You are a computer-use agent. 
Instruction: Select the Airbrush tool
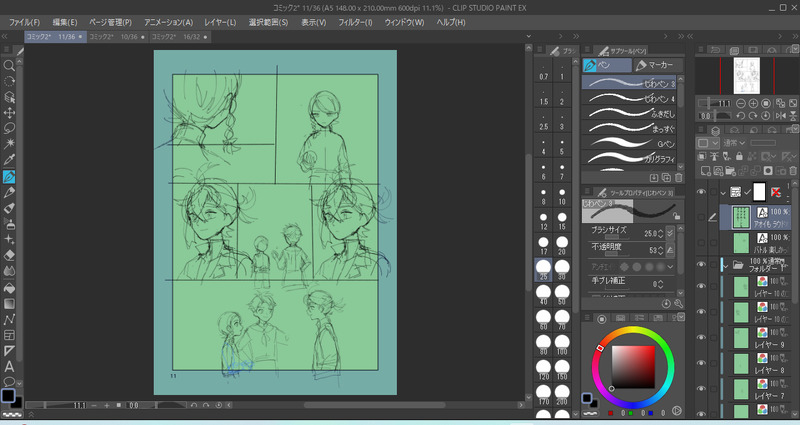pyautogui.click(x=9, y=224)
